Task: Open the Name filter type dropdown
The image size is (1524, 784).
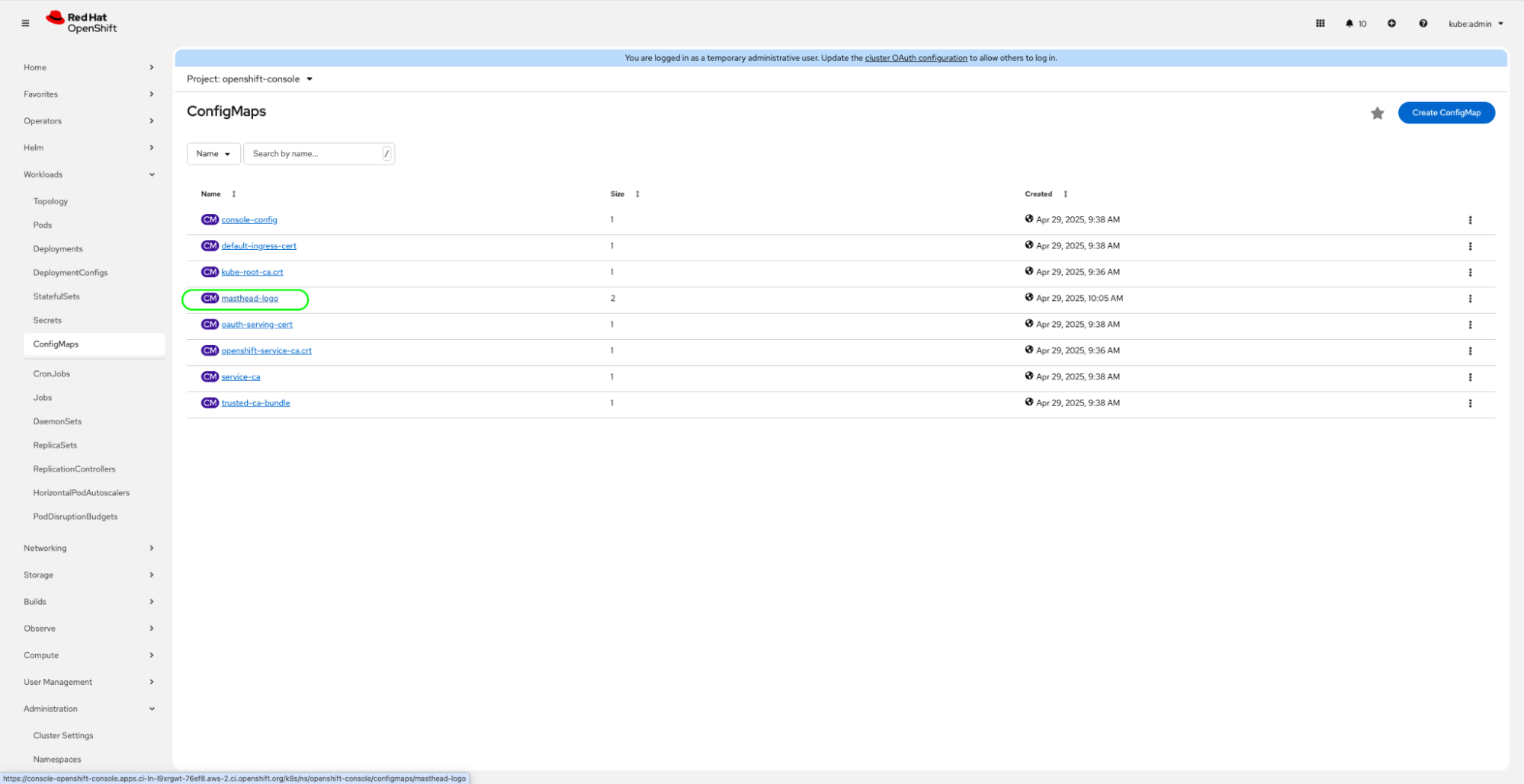Action: click(213, 154)
